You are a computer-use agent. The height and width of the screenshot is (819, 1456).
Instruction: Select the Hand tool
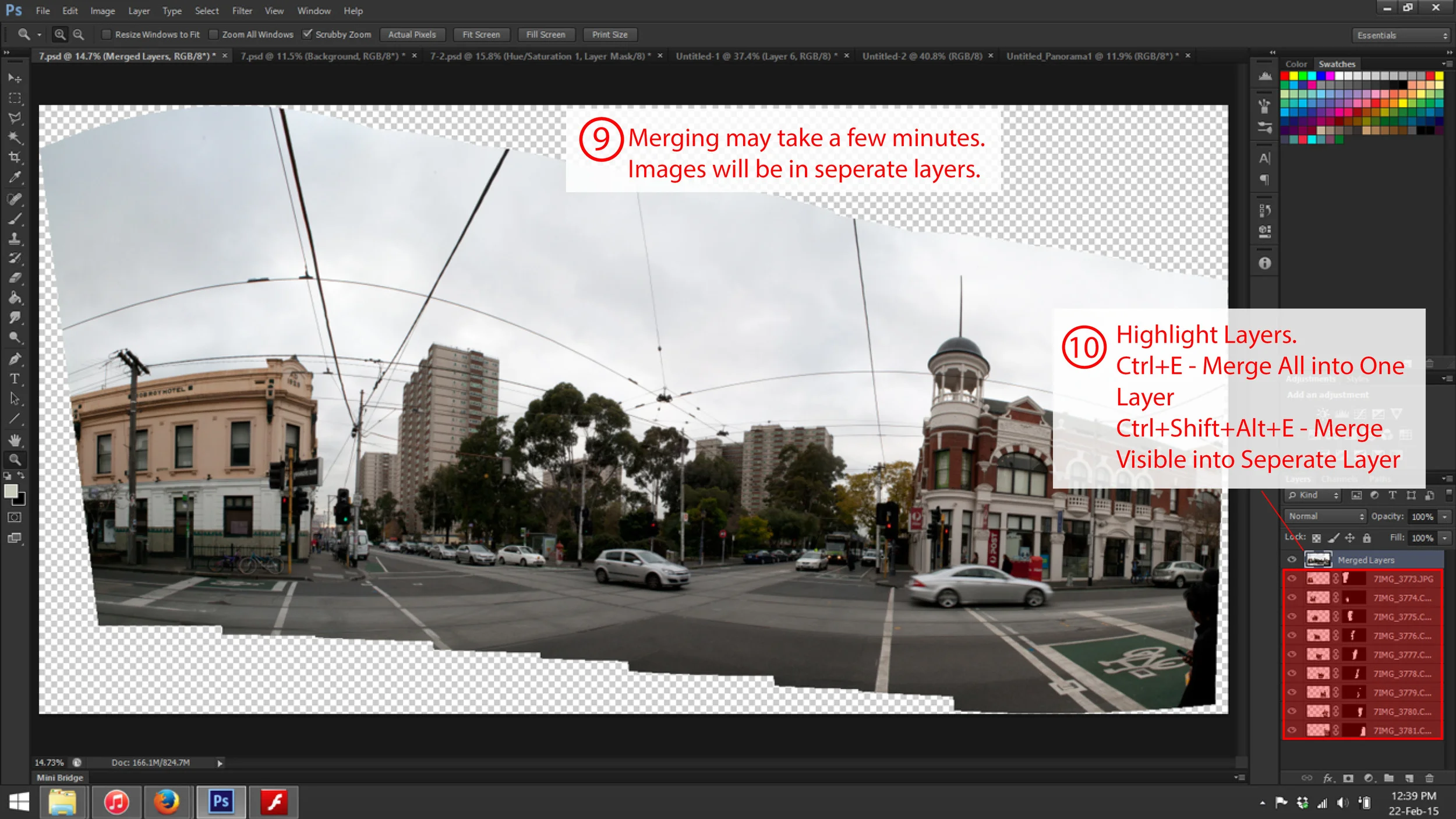tap(15, 440)
